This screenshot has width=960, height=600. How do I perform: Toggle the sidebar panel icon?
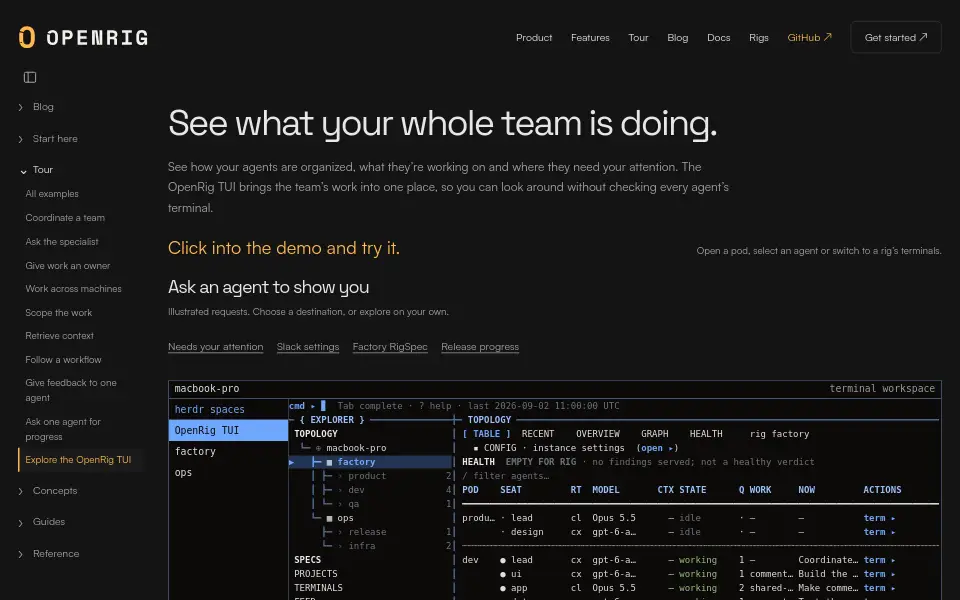(30, 77)
